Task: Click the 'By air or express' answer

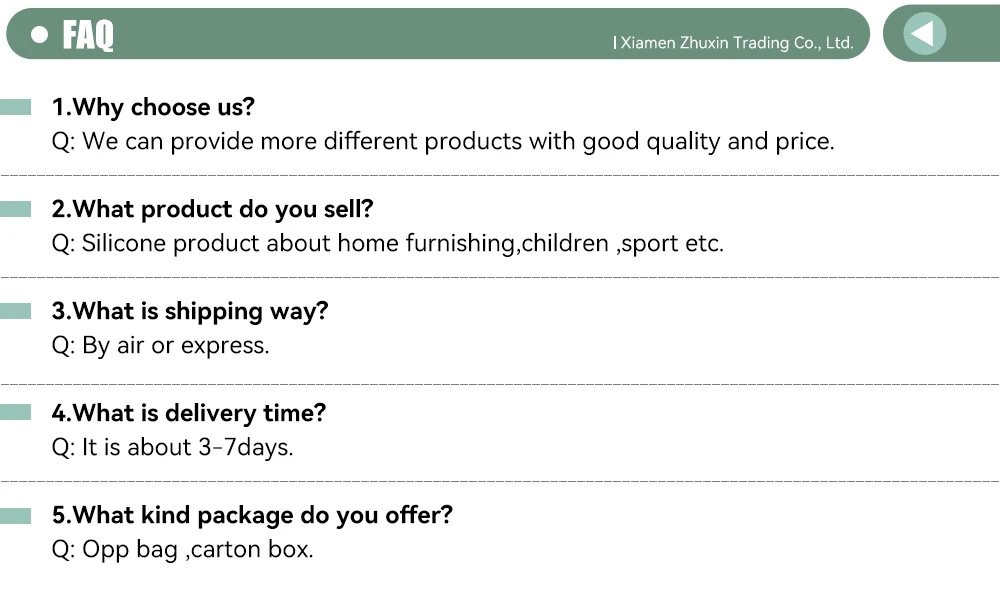Action: pos(160,346)
